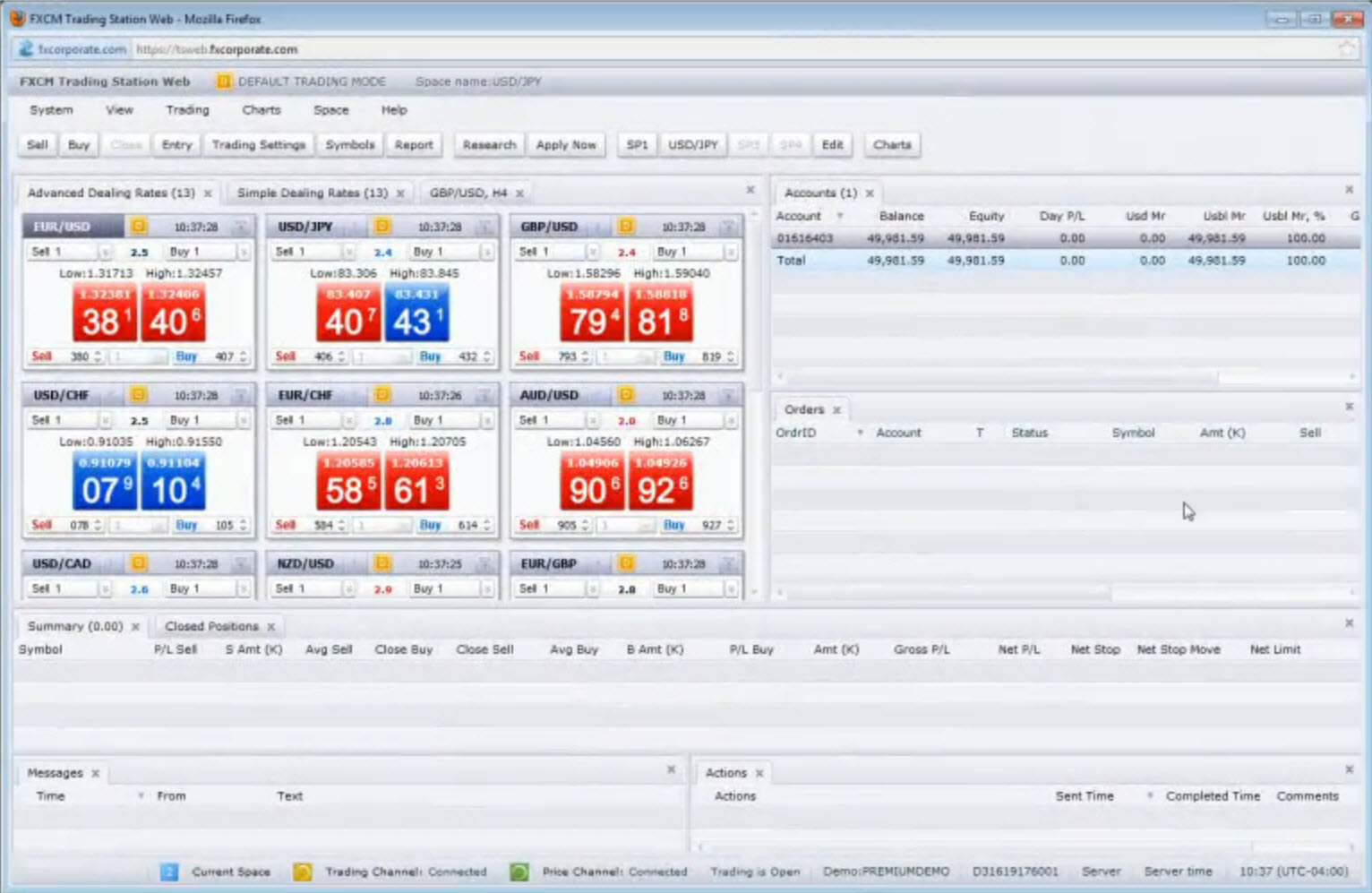Open the View menu
The width and height of the screenshot is (1372, 893).
(119, 110)
